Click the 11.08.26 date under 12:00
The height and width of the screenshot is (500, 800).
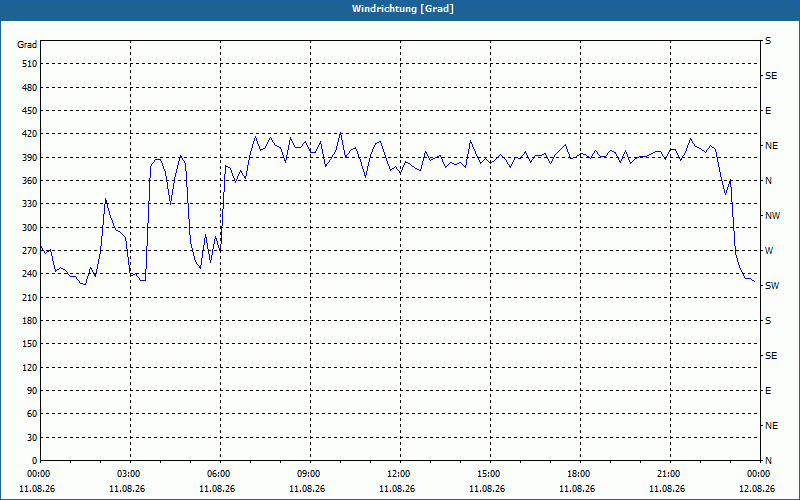pyautogui.click(x=397, y=488)
